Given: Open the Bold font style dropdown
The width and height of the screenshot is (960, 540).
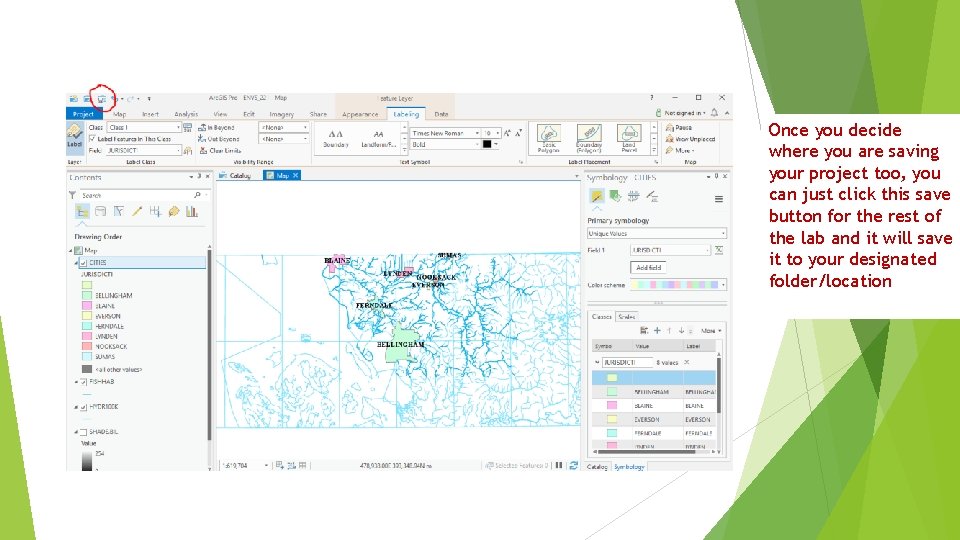Looking at the screenshot, I should pos(445,144).
